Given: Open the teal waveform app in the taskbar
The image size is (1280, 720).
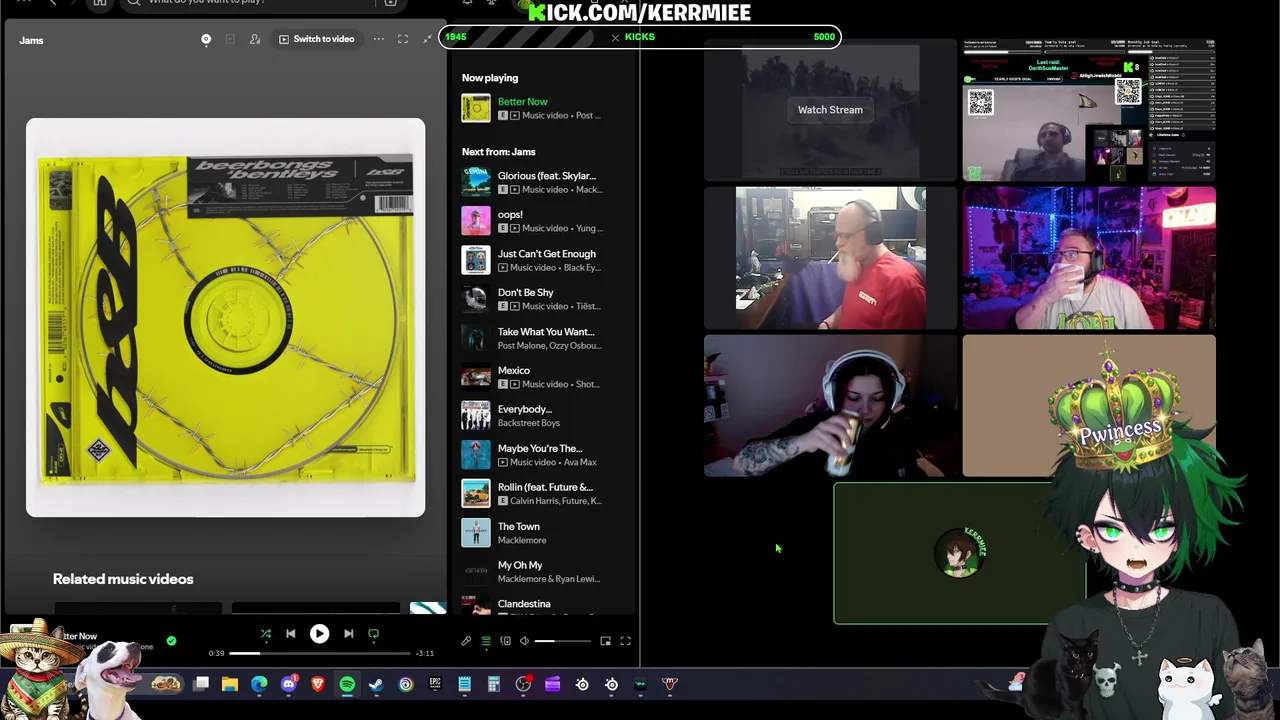Looking at the screenshot, I should (640, 684).
